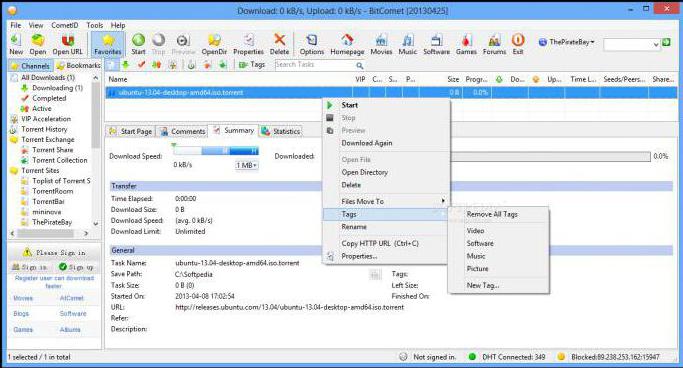Viewport: 683px width, 368px height.
Task: Select Completed in sidebar tree
Action: pos(49,98)
